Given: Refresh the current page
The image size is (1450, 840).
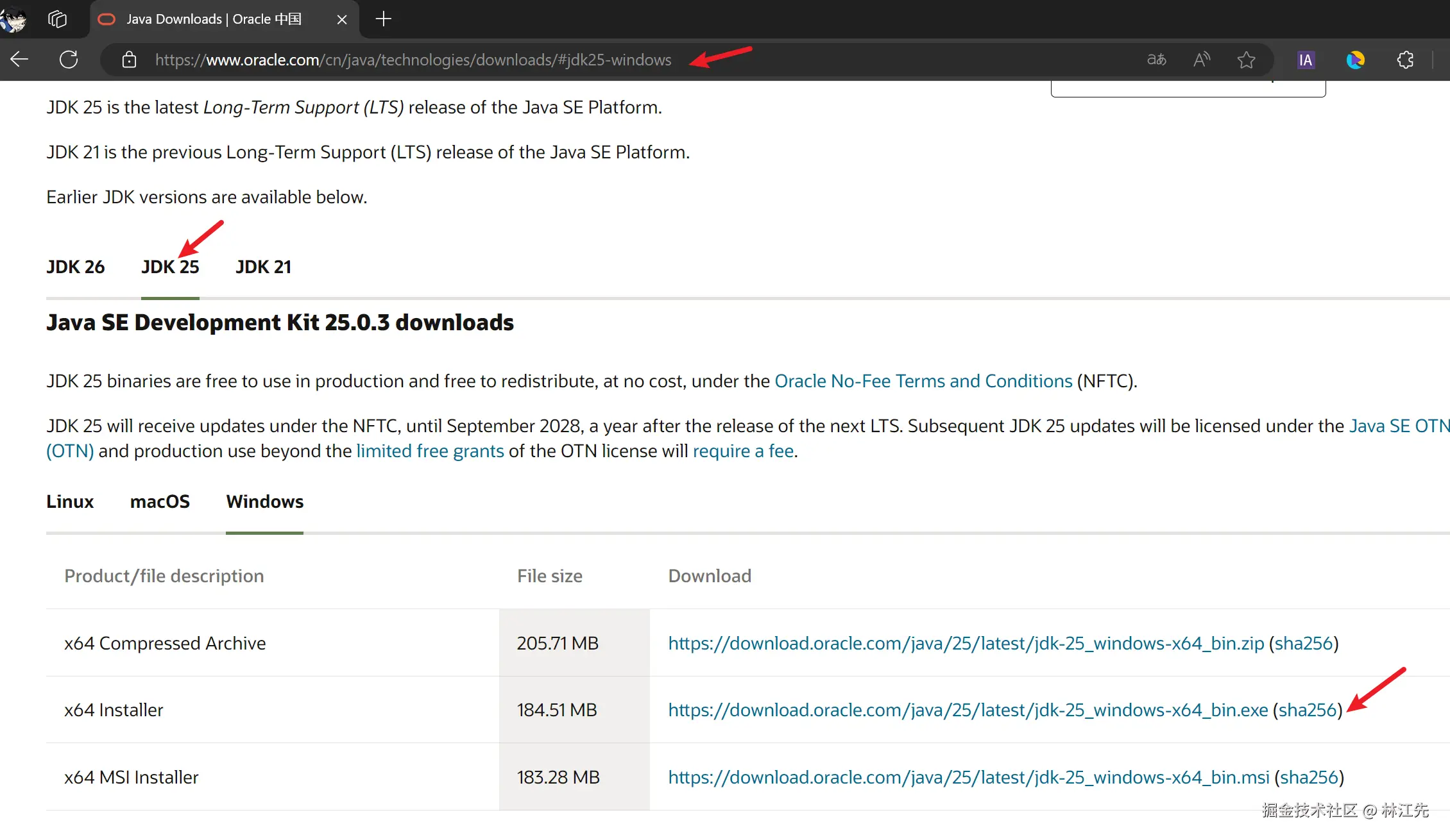Looking at the screenshot, I should 69,60.
